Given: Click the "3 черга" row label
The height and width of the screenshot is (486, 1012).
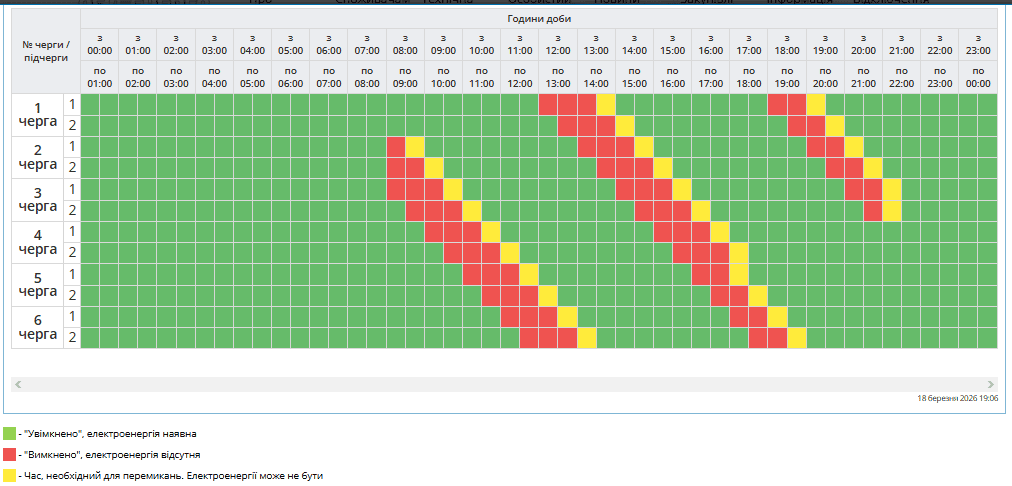Looking at the screenshot, I should (x=38, y=200).
